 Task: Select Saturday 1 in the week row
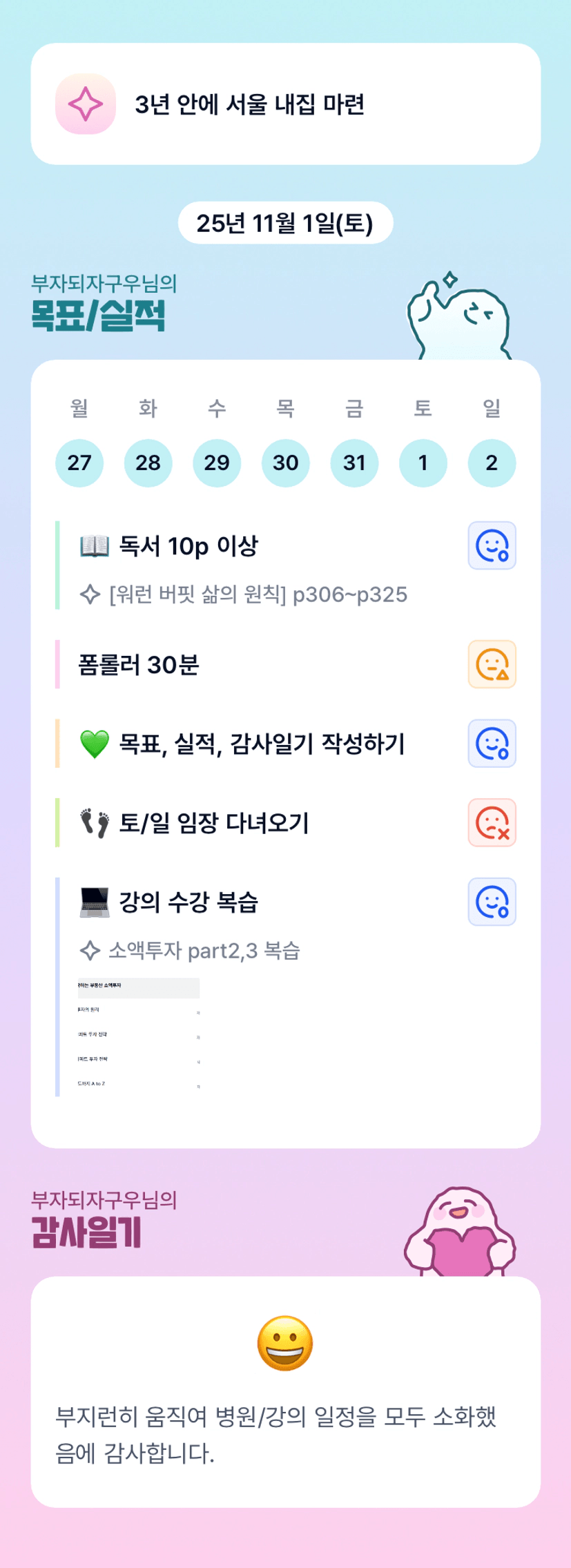(423, 463)
